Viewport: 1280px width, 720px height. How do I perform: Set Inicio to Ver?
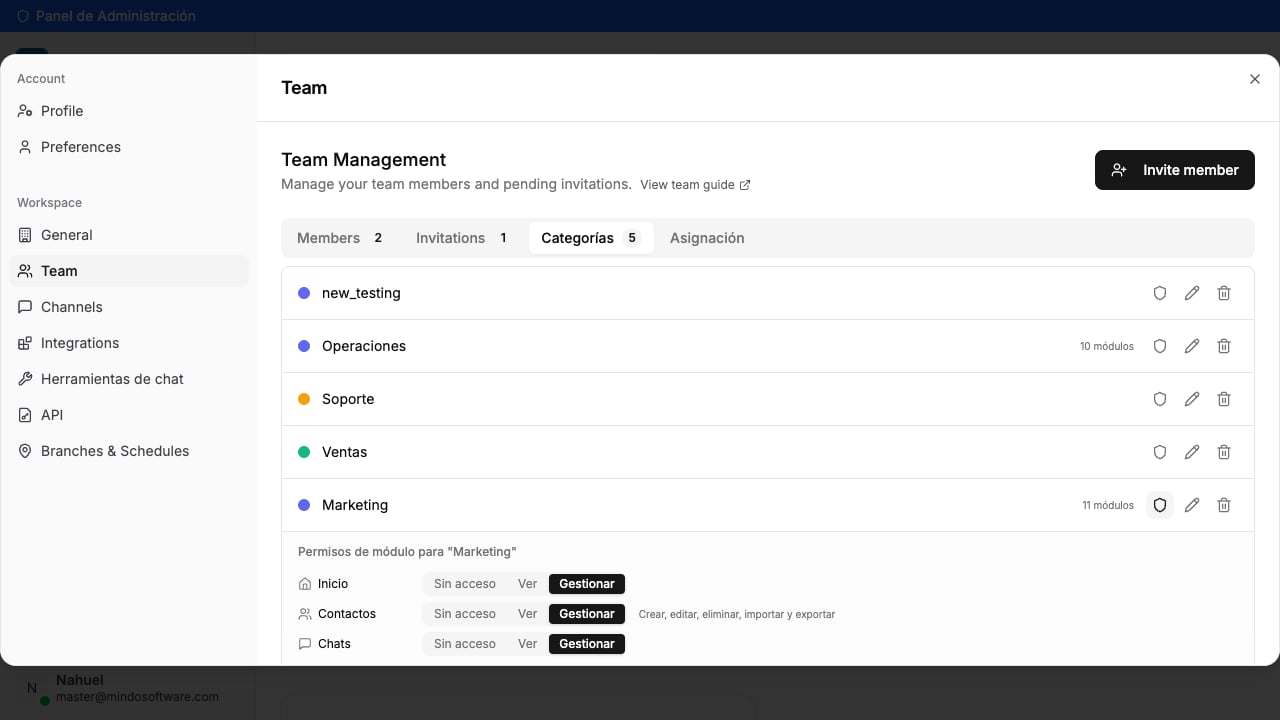[x=527, y=584]
